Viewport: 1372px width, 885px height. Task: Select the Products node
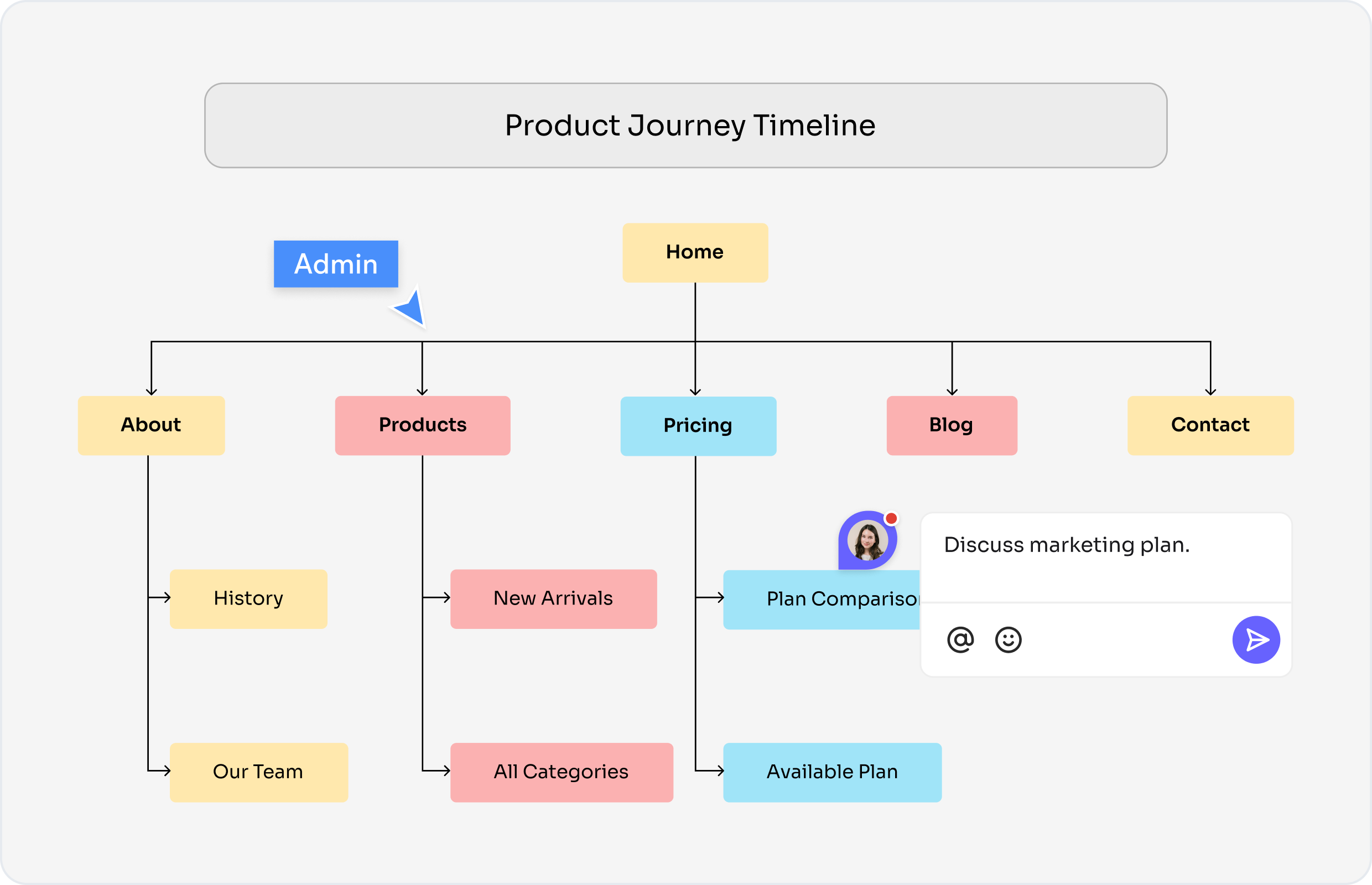(x=423, y=425)
